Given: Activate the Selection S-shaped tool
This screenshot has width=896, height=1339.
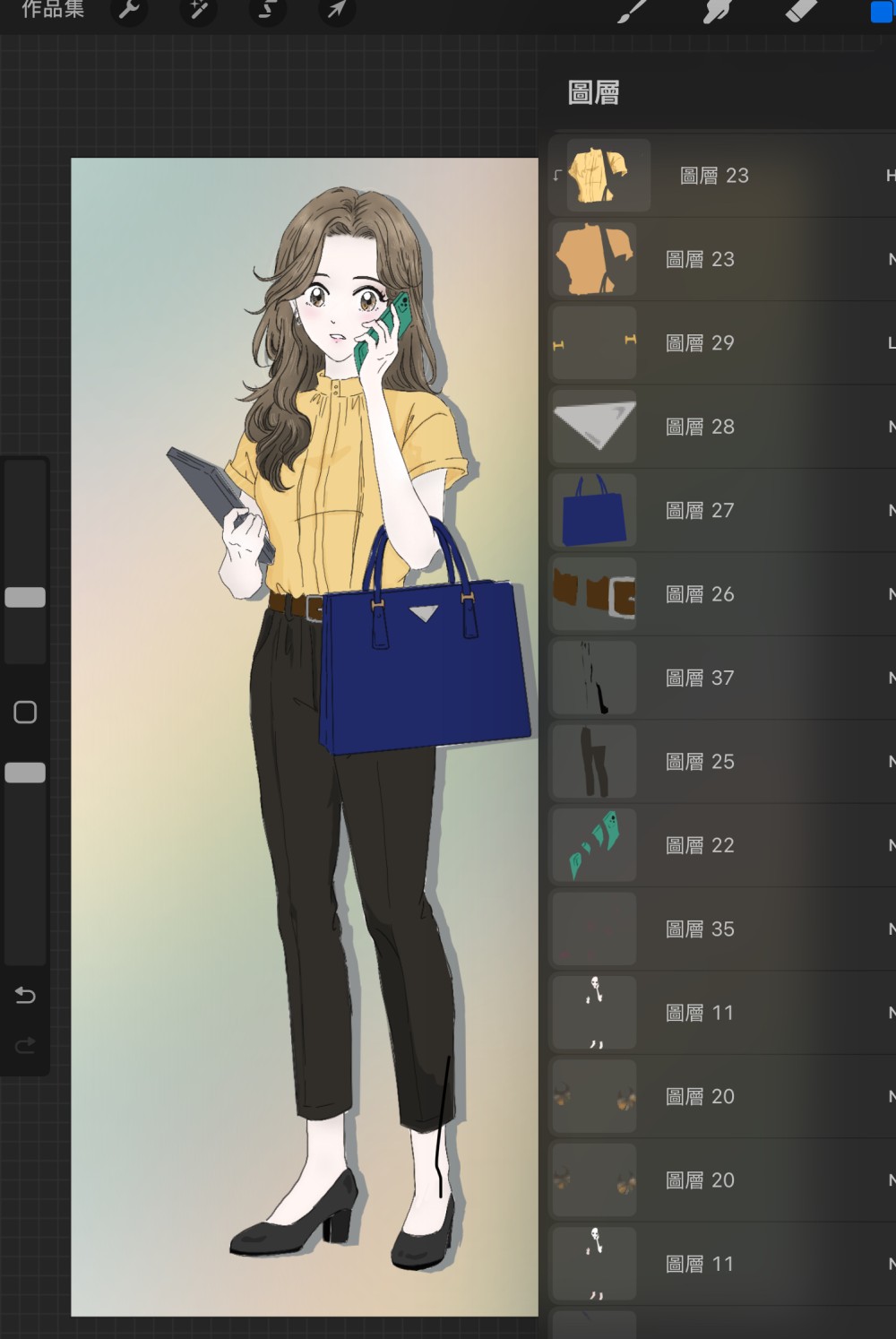Looking at the screenshot, I should [267, 10].
